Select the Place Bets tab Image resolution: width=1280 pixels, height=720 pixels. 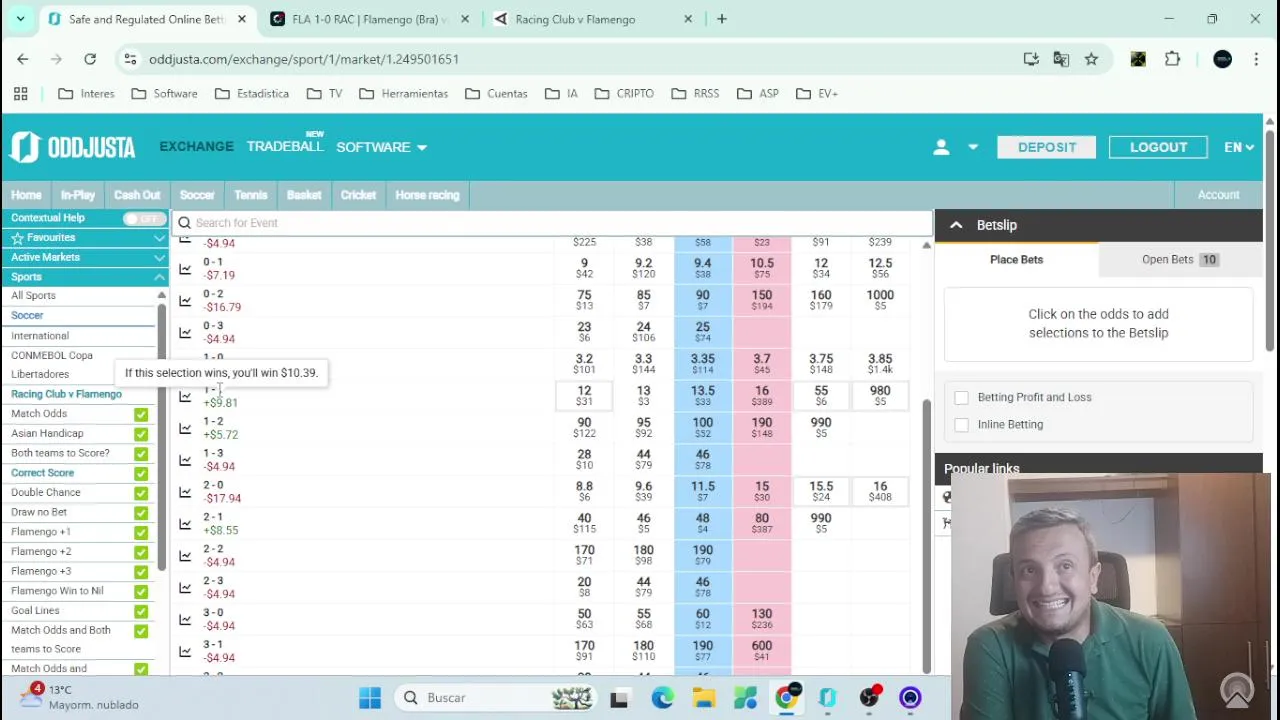tap(1016, 259)
